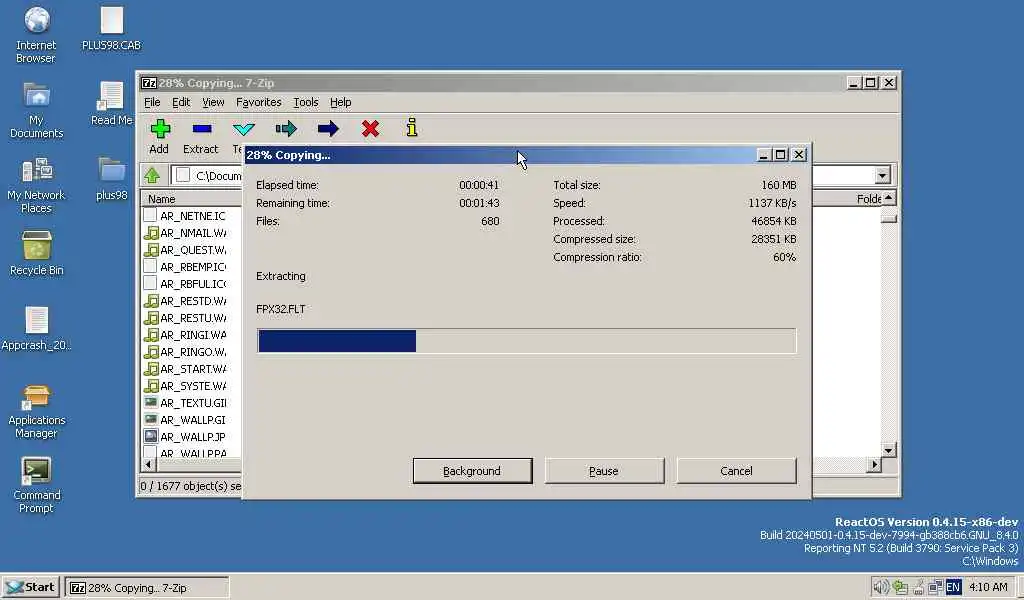This screenshot has width=1024, height=600.
Task: Open the Tools menu
Action: 306,102
